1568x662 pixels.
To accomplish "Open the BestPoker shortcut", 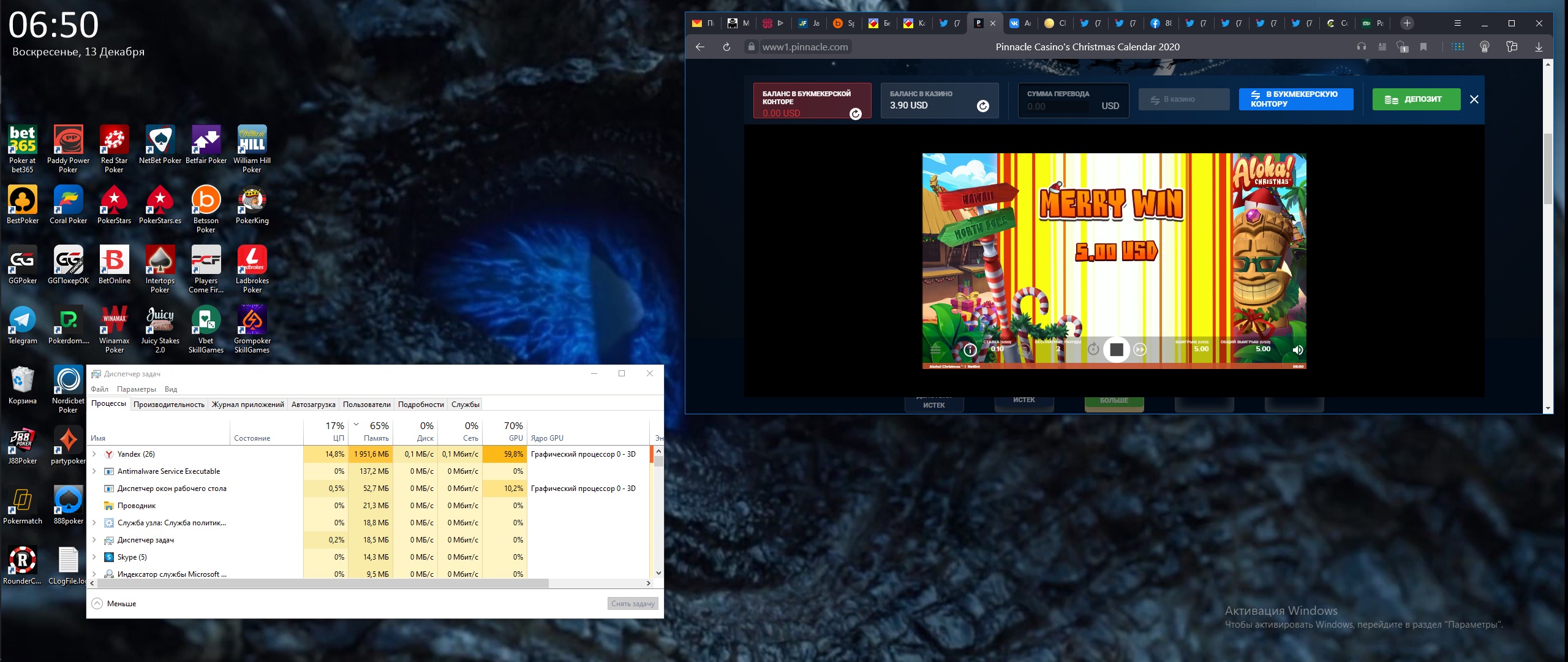I will pos(23,205).
